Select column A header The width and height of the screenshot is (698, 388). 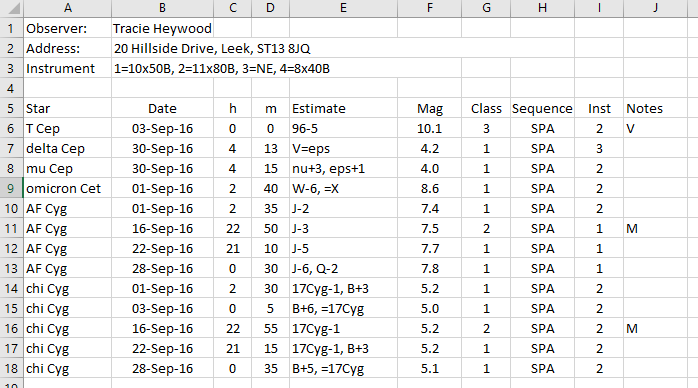[x=68, y=8]
